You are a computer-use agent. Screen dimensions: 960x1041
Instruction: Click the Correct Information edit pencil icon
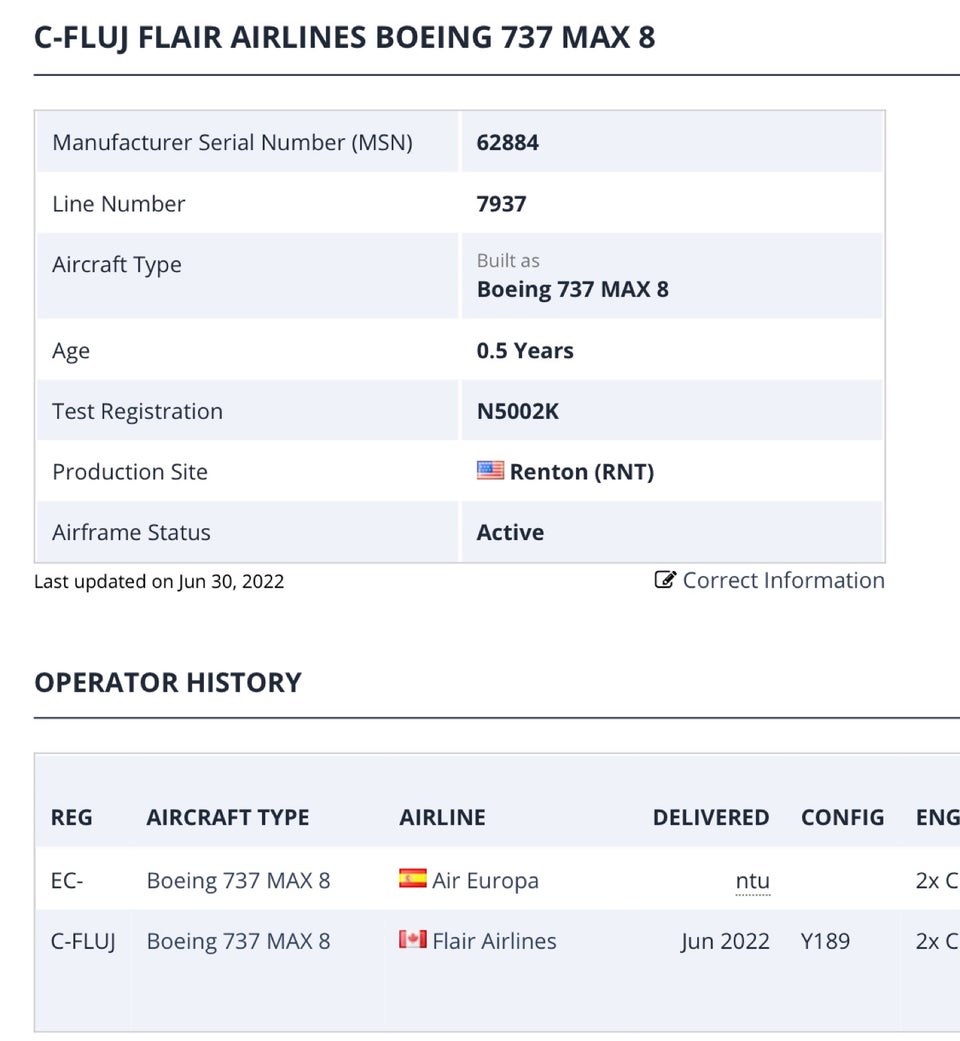pyautogui.click(x=665, y=580)
